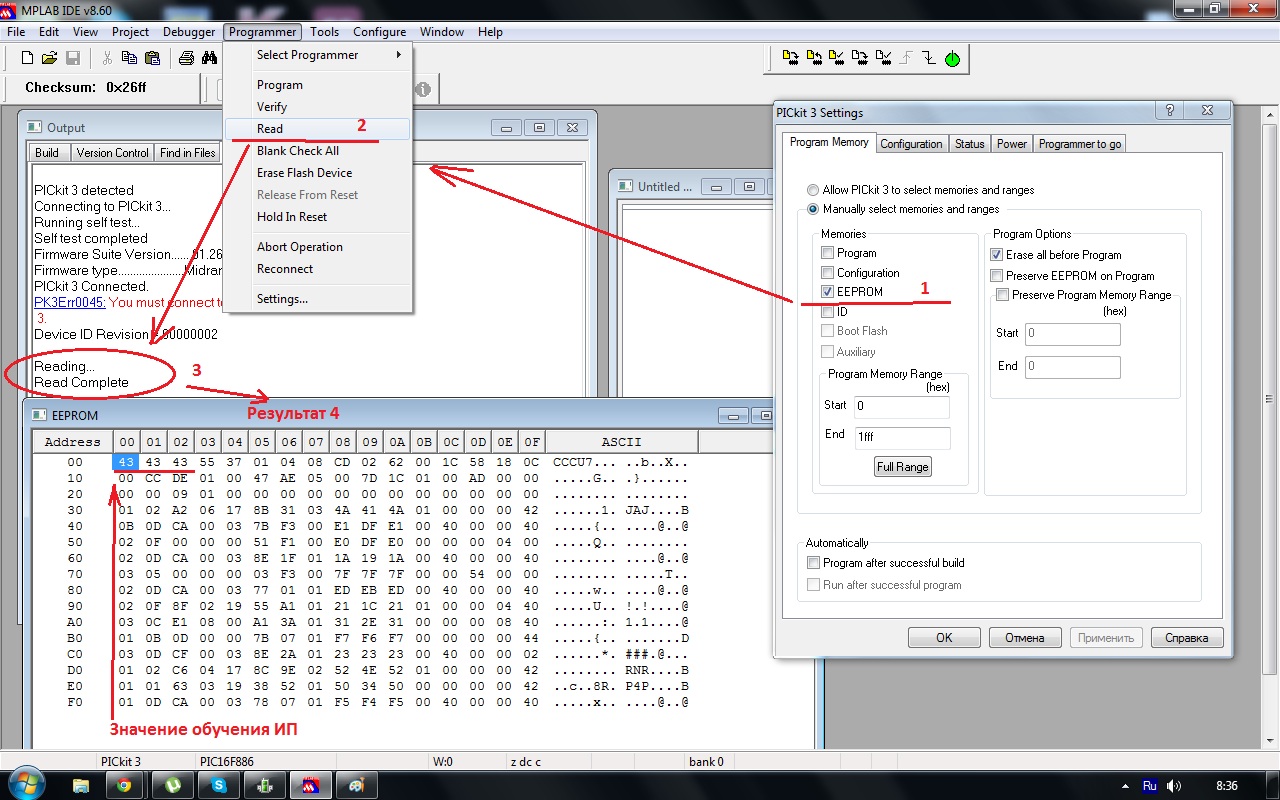
Task: Click the Hold In Reset toolbar icon
Action: click(x=929, y=59)
